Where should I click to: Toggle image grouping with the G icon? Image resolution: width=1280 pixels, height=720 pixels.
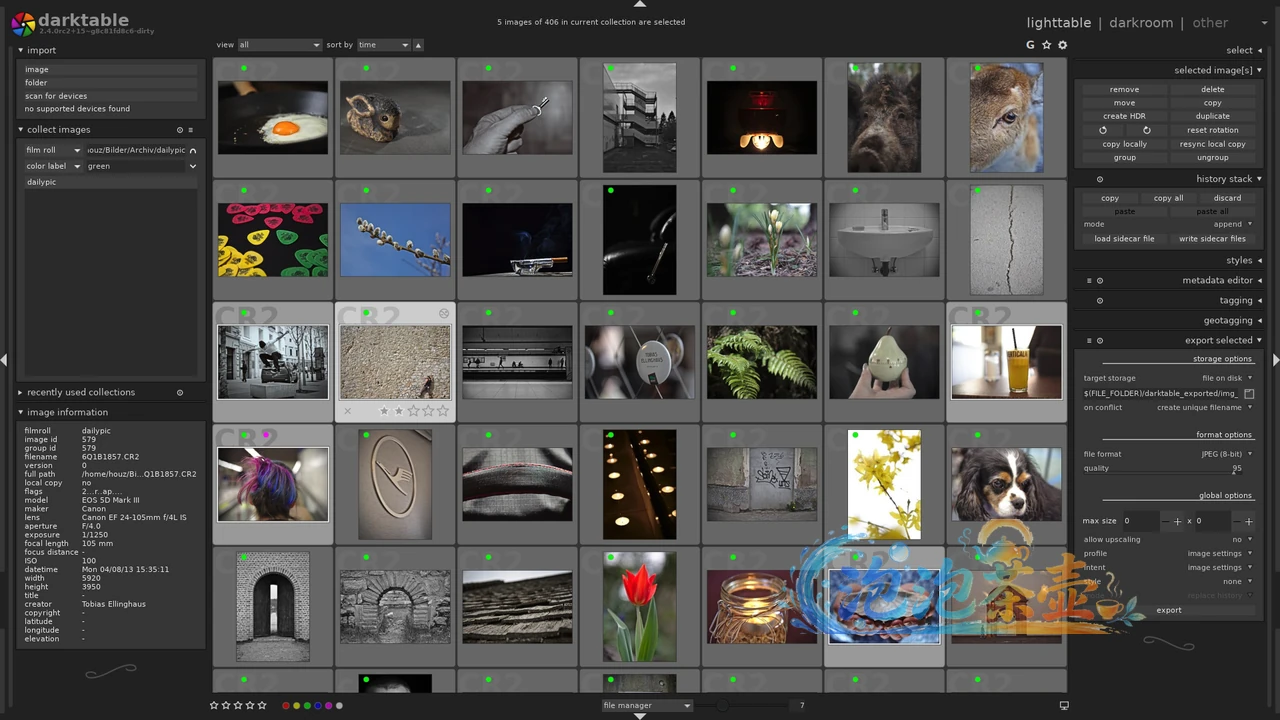pyautogui.click(x=1030, y=45)
